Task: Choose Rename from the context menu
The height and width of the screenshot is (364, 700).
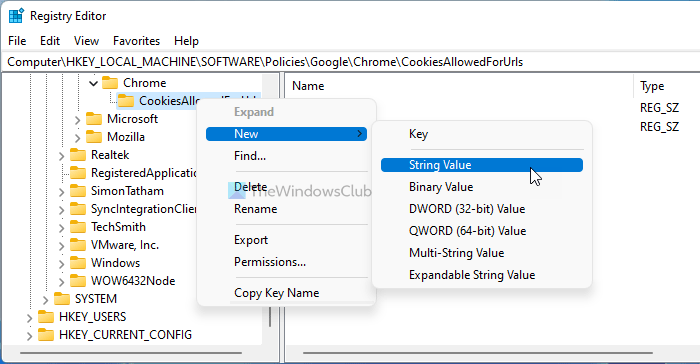Action: coord(286,209)
